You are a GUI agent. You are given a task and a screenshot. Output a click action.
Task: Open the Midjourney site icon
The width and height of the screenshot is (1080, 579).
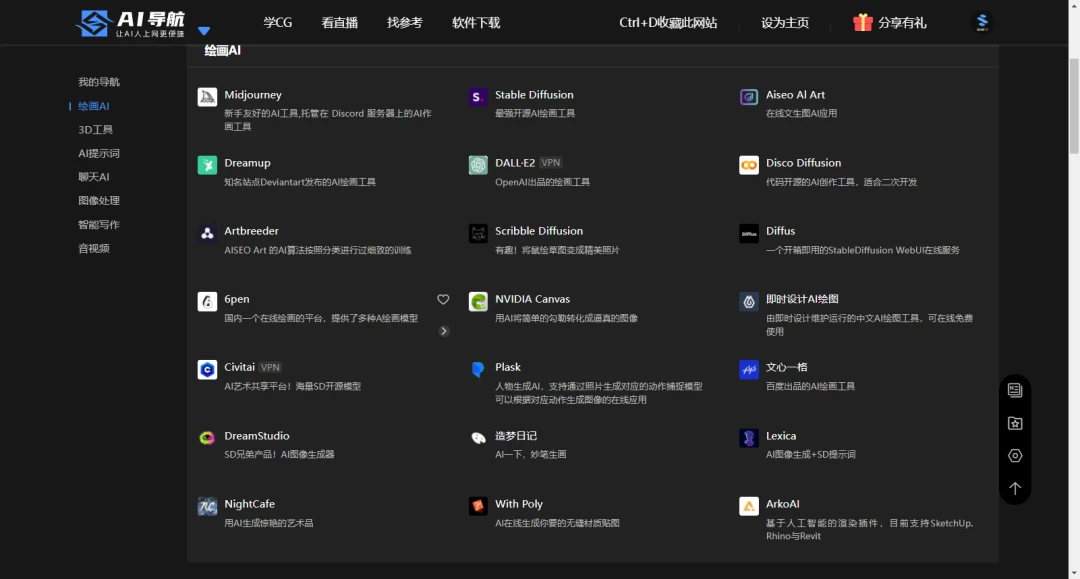coord(207,97)
